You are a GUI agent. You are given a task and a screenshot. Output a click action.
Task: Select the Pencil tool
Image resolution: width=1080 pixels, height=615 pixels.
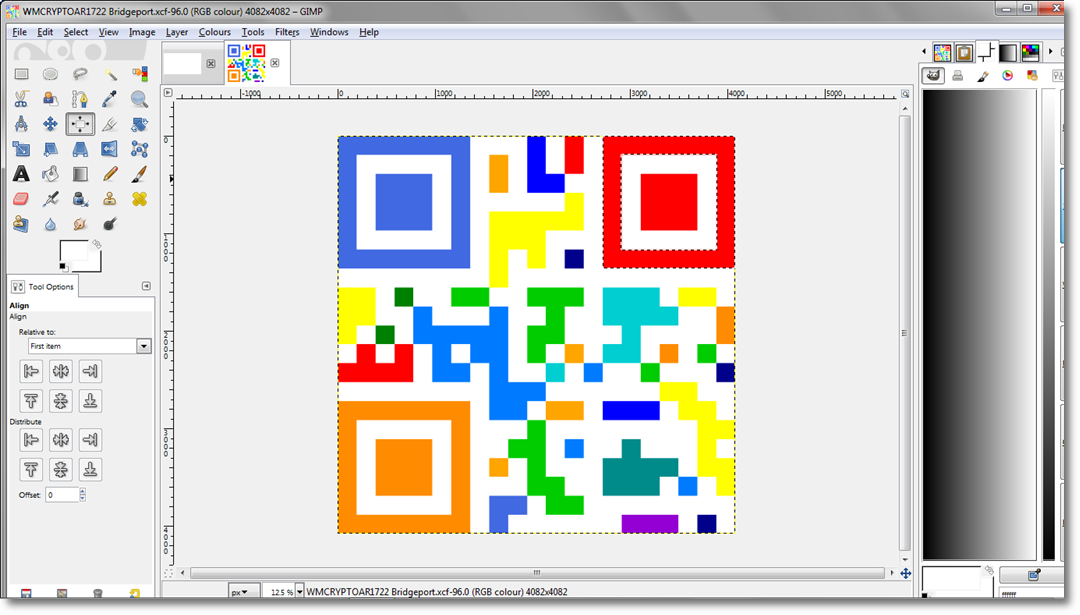pyautogui.click(x=110, y=174)
